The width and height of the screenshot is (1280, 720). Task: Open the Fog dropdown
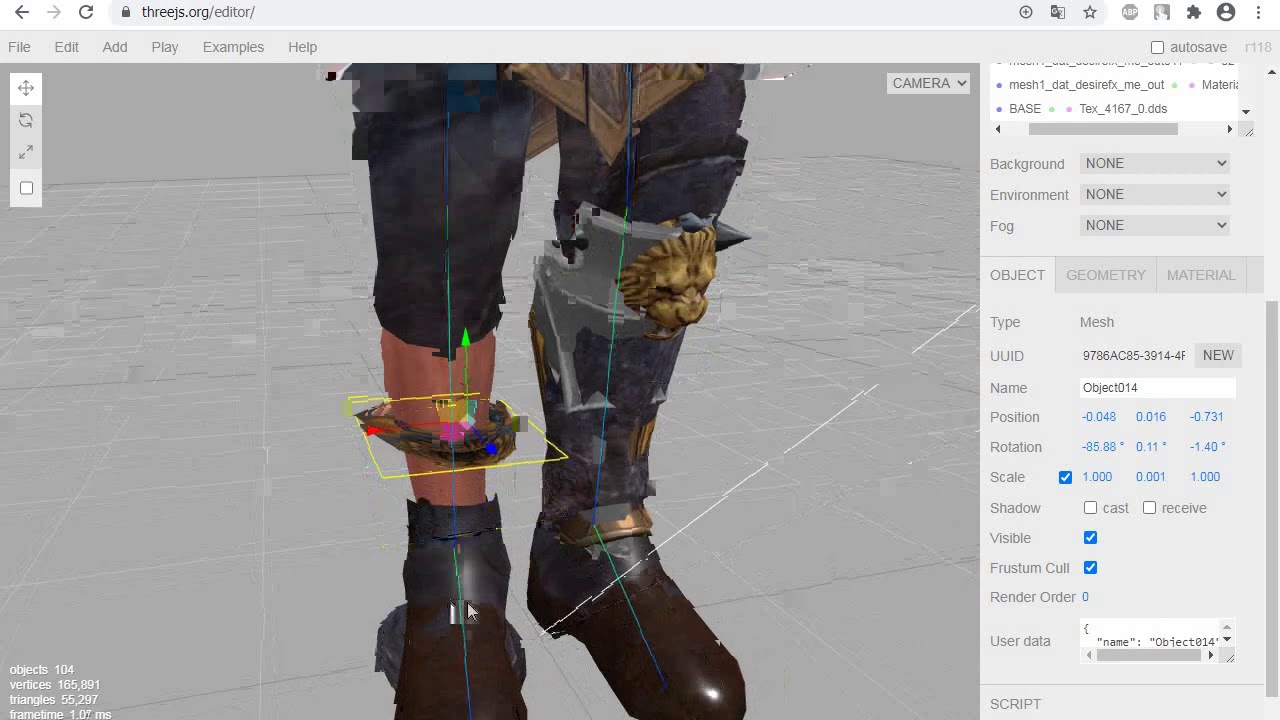coord(1155,225)
